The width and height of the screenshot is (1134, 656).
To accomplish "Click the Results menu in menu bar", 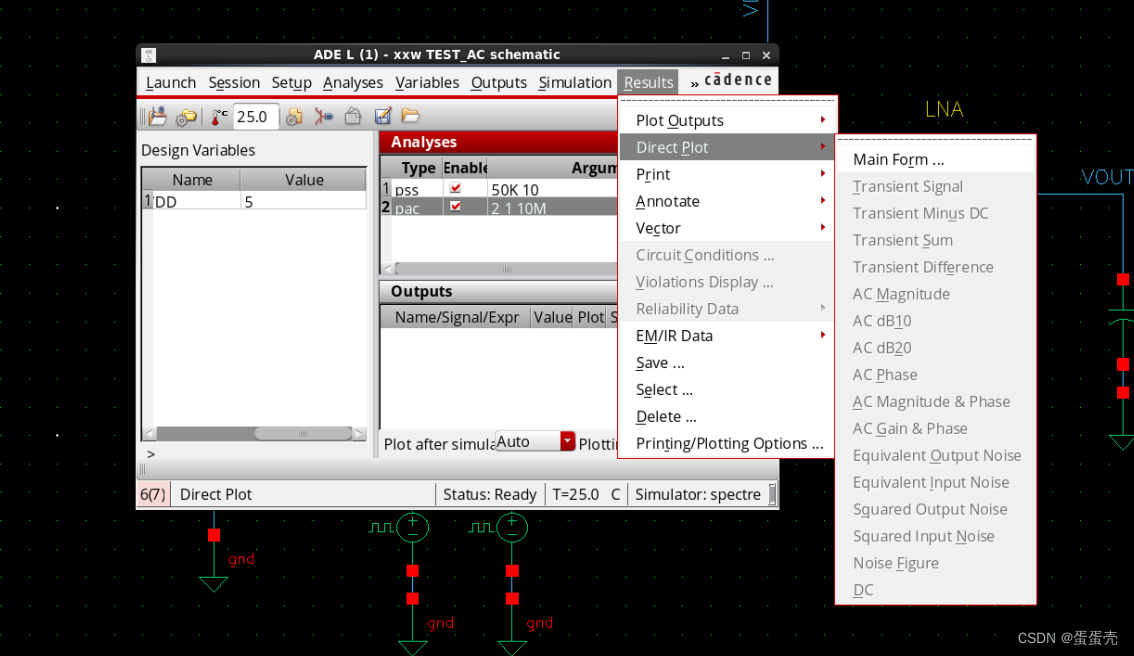I will coord(648,82).
